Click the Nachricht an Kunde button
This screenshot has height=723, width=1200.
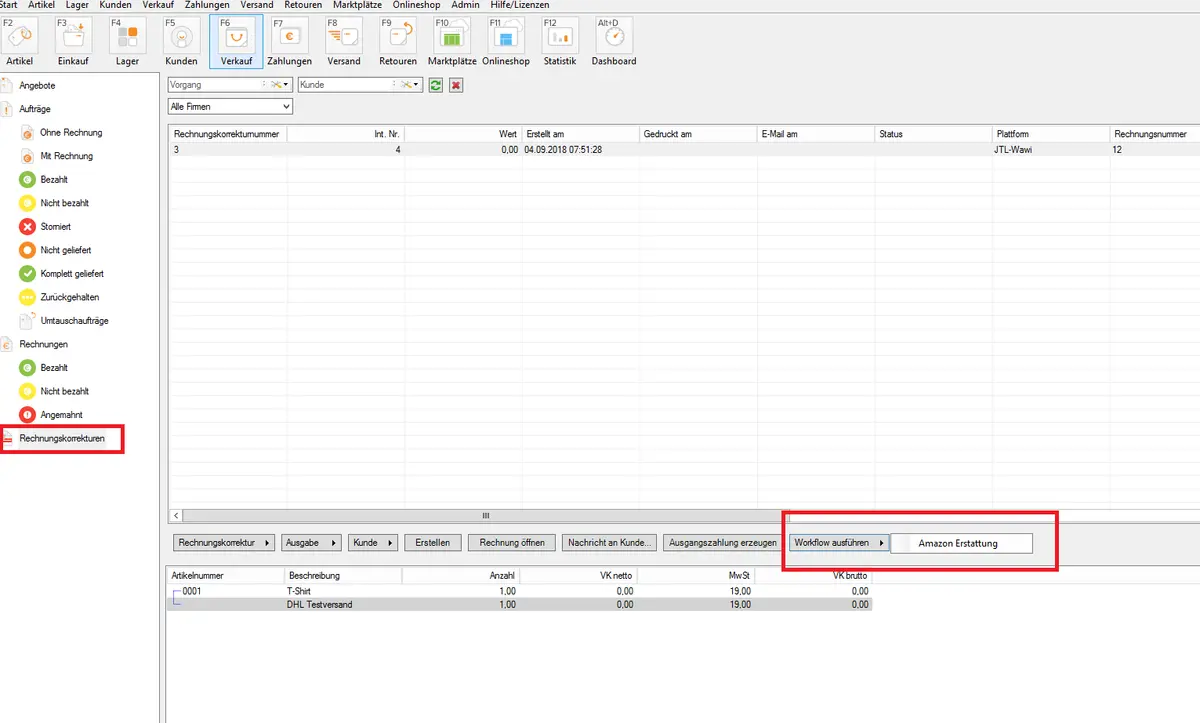609,542
